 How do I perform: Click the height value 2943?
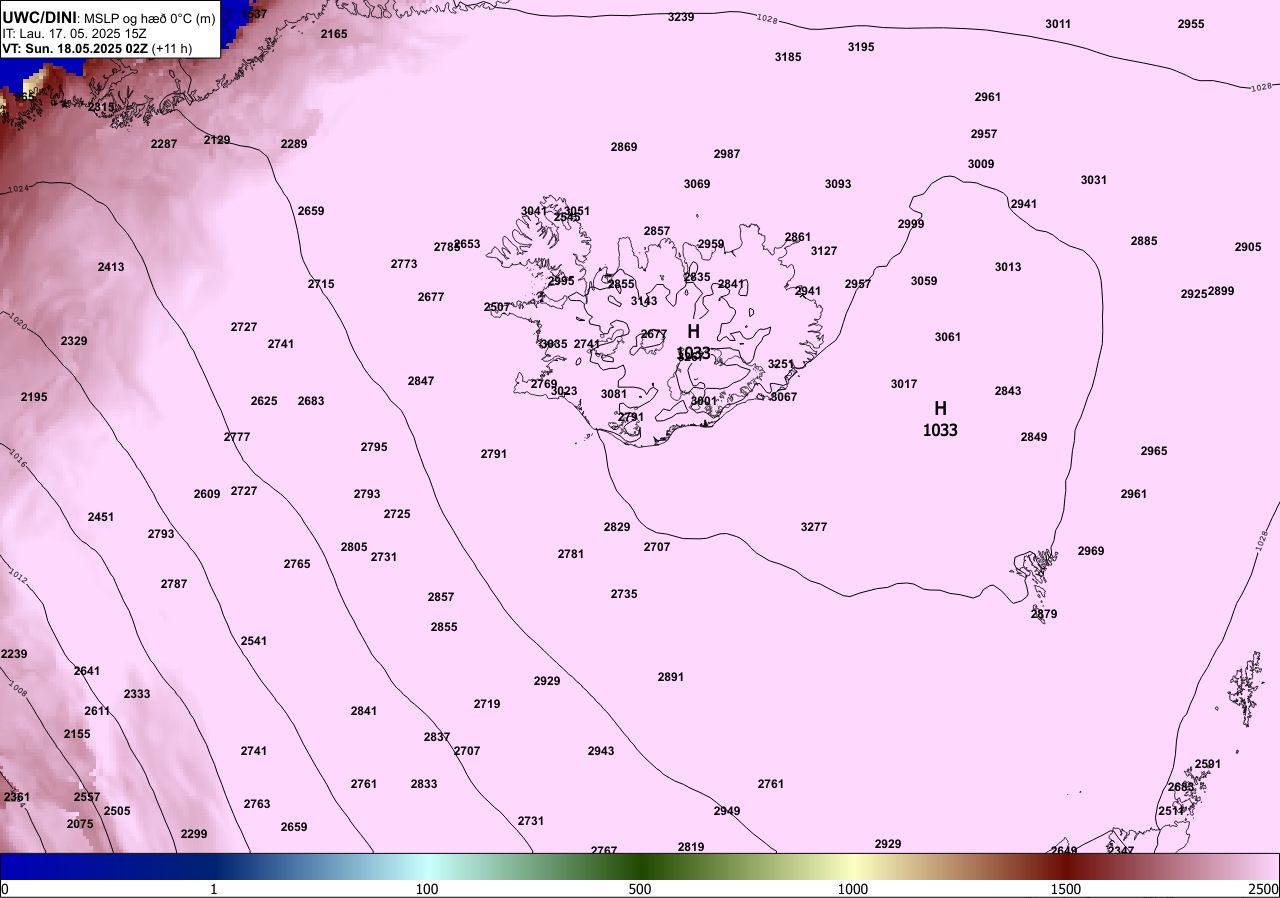[601, 751]
